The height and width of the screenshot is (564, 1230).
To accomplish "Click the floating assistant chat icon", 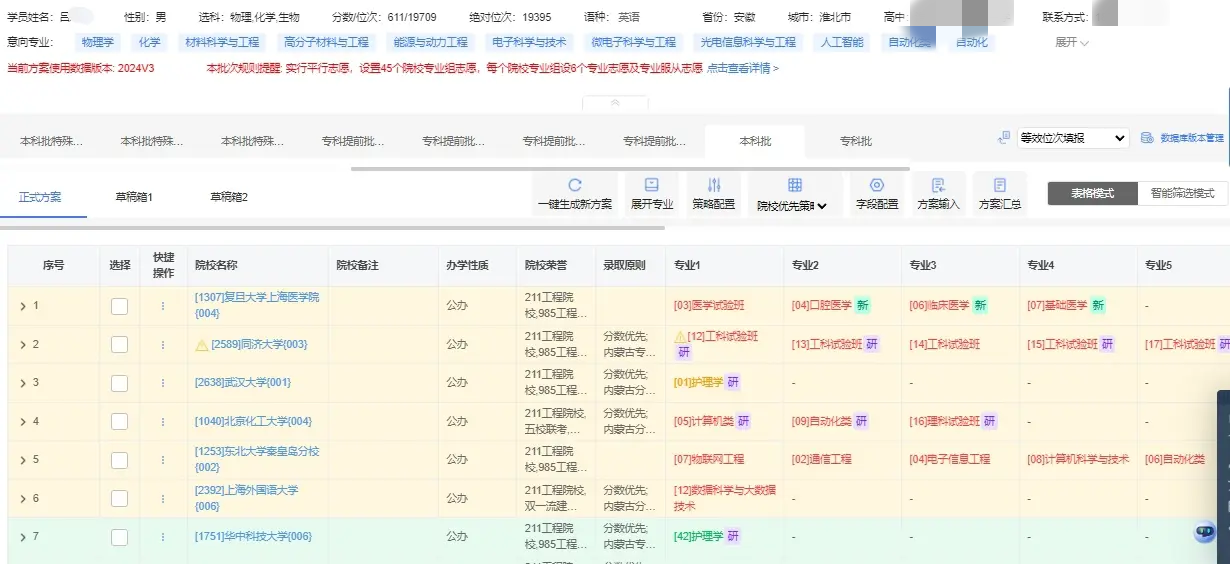I will click(1205, 532).
